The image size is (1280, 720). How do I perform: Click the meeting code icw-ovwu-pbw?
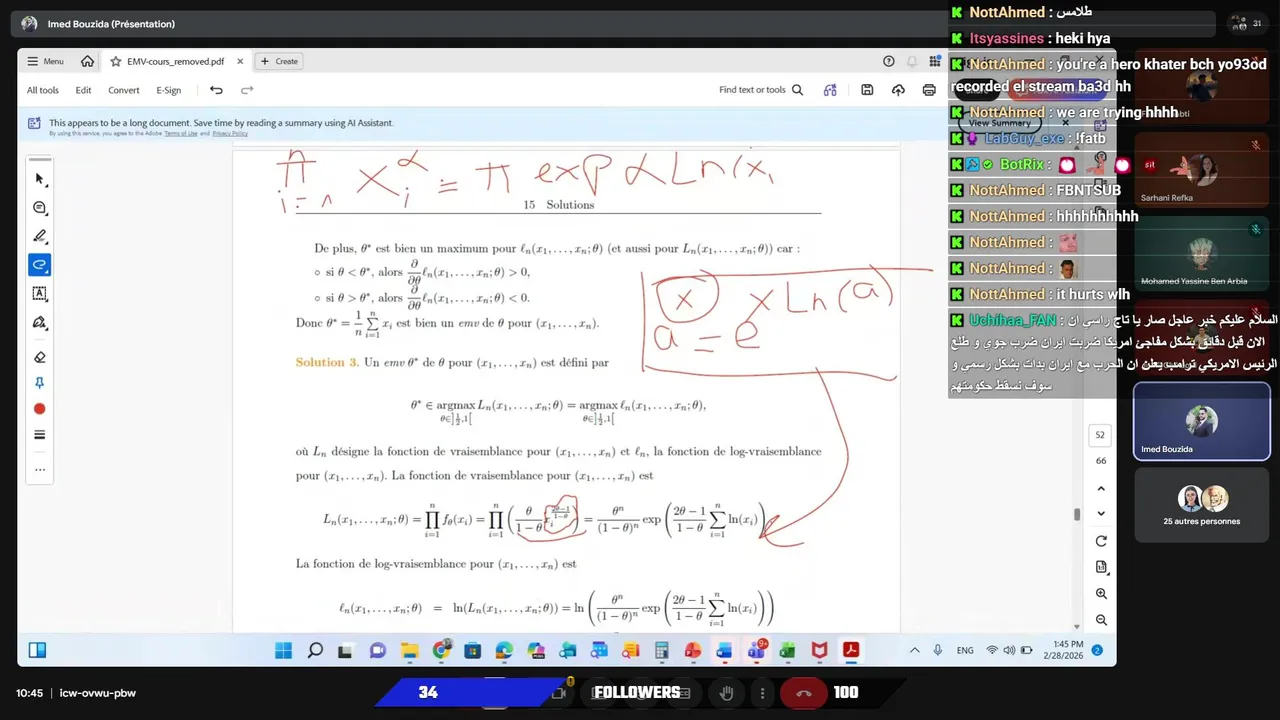98,693
